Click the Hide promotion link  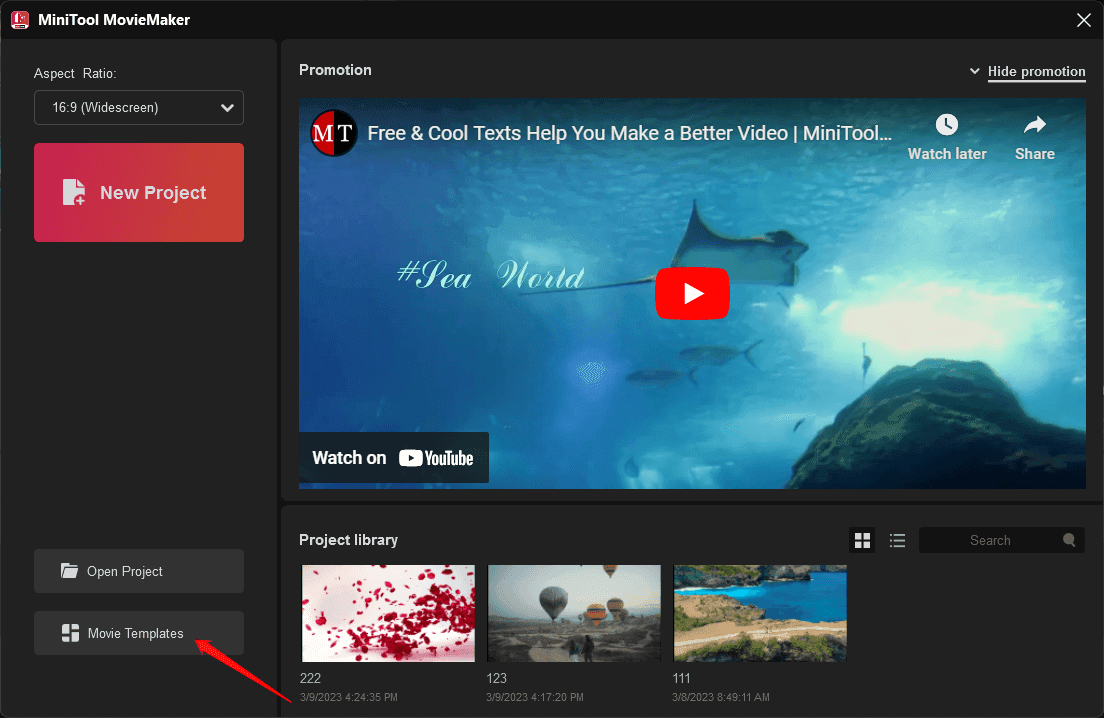pos(1036,71)
